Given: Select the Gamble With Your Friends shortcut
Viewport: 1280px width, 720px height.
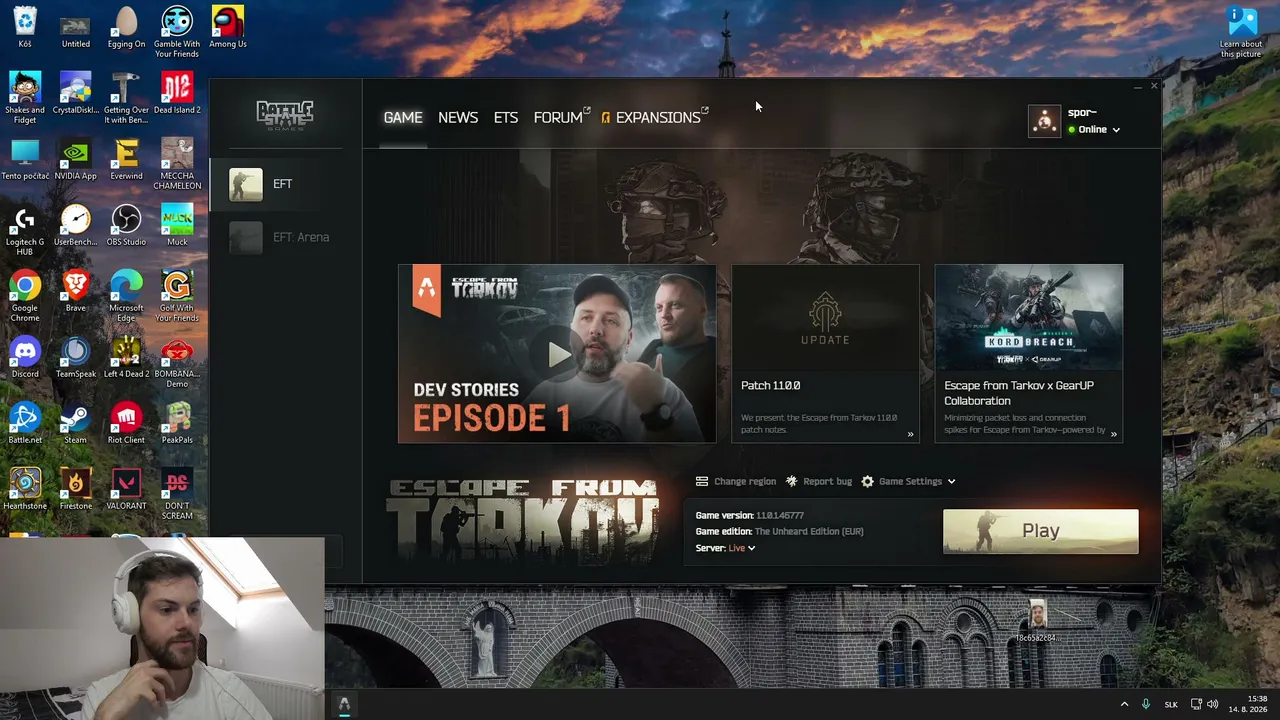Looking at the screenshot, I should (x=177, y=32).
